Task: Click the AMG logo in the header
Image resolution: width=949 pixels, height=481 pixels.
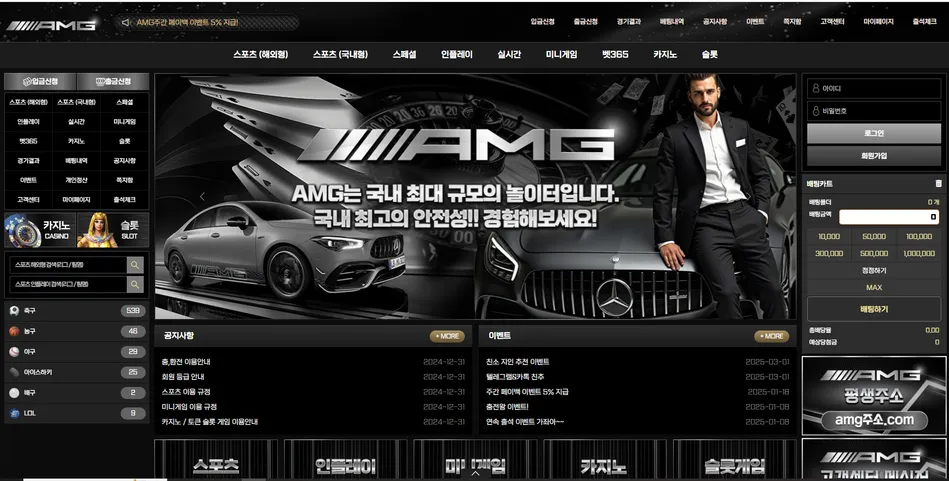Action: click(51, 25)
